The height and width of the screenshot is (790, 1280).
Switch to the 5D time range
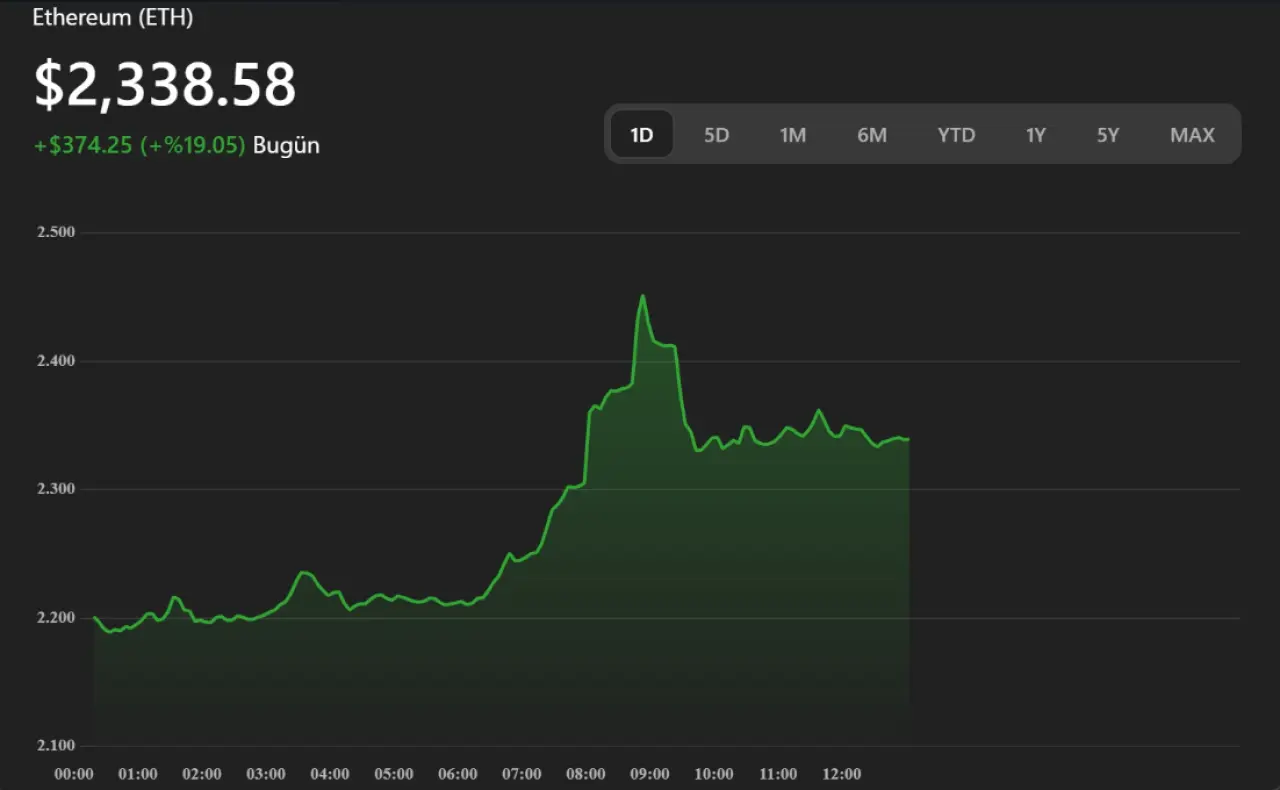tap(716, 134)
